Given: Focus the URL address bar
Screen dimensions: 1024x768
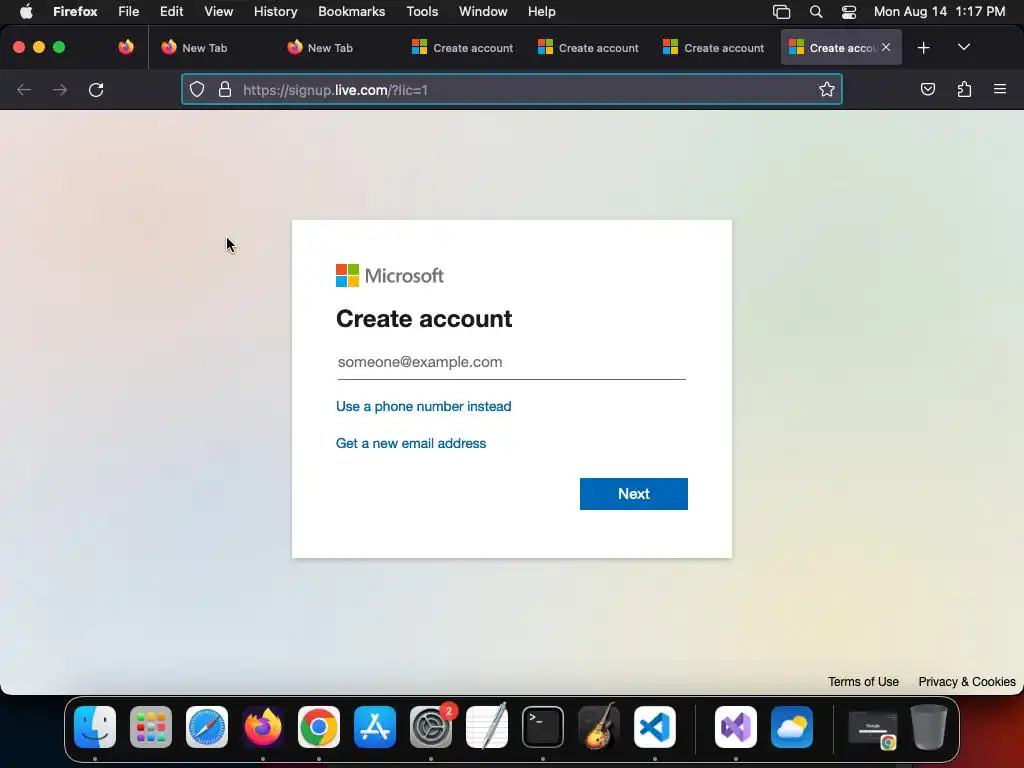Looking at the screenshot, I should pyautogui.click(x=512, y=89).
